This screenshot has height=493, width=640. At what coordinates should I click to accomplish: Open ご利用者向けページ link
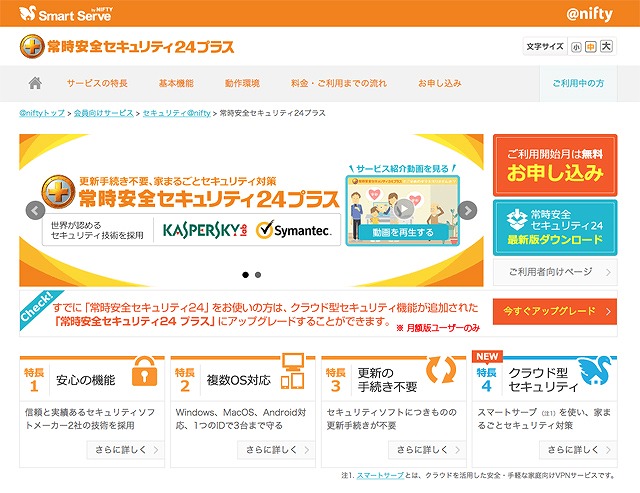point(555,272)
